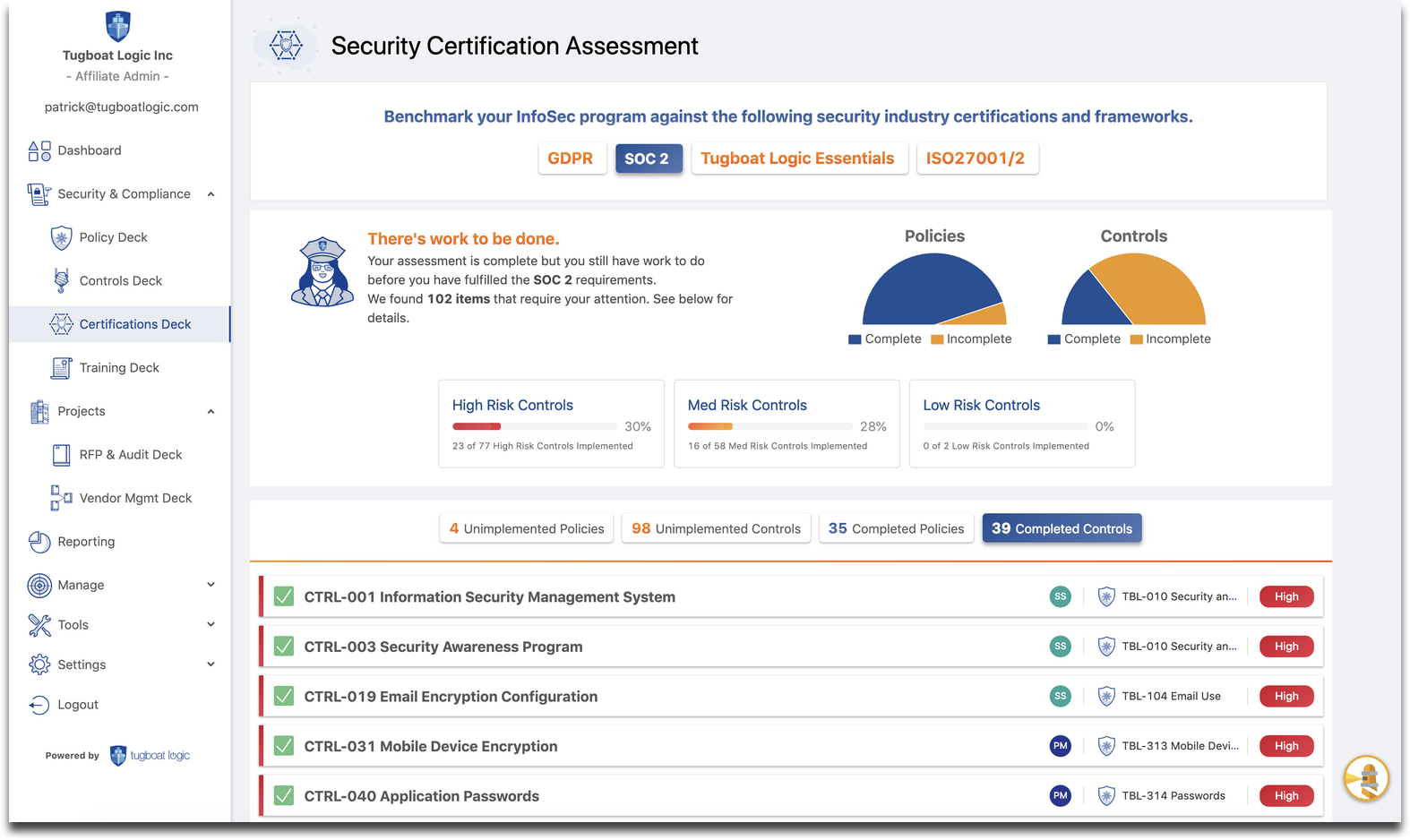Expand the Settings menu chevron

click(211, 664)
